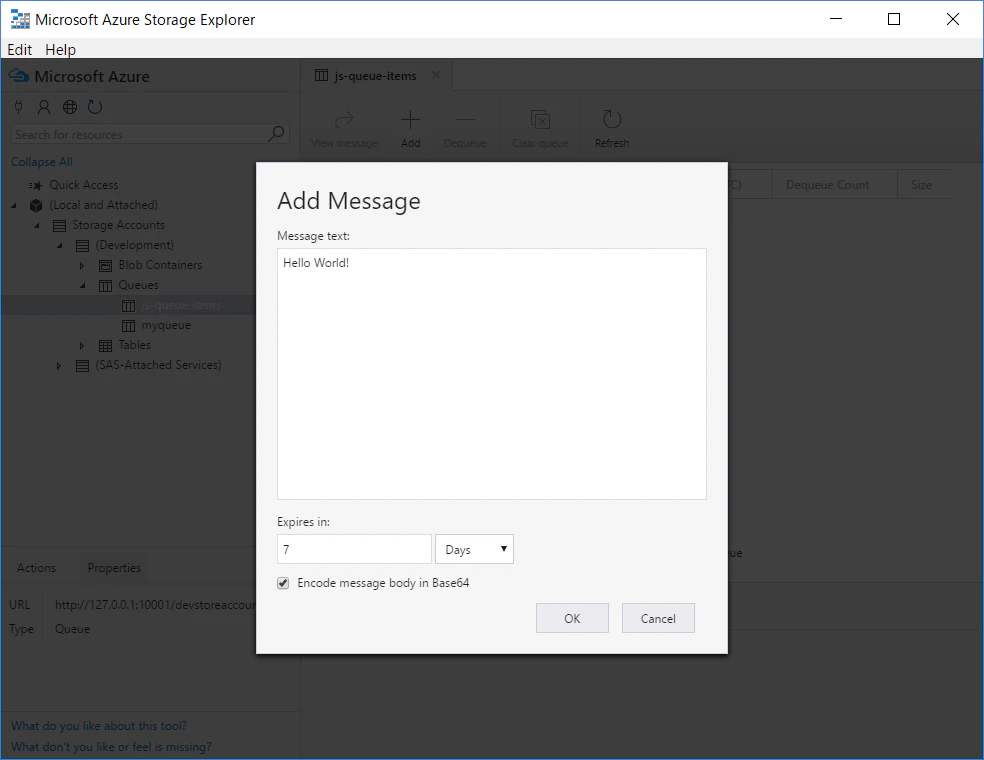Viewport: 984px width, 760px height.
Task: Open the connect plug icon in sidebar
Action: tap(19, 107)
